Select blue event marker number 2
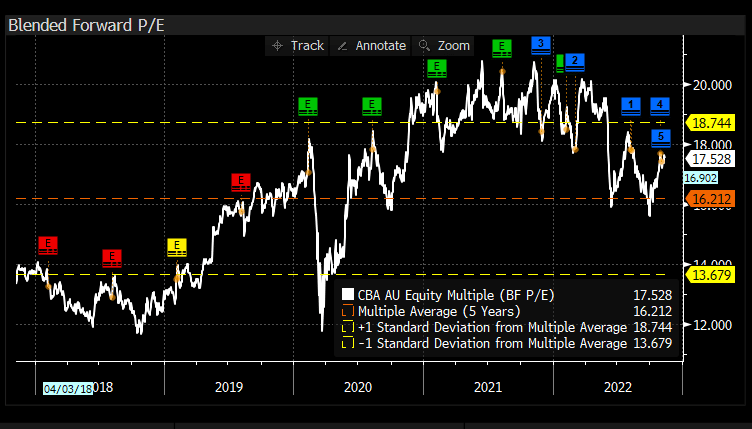 coord(574,62)
